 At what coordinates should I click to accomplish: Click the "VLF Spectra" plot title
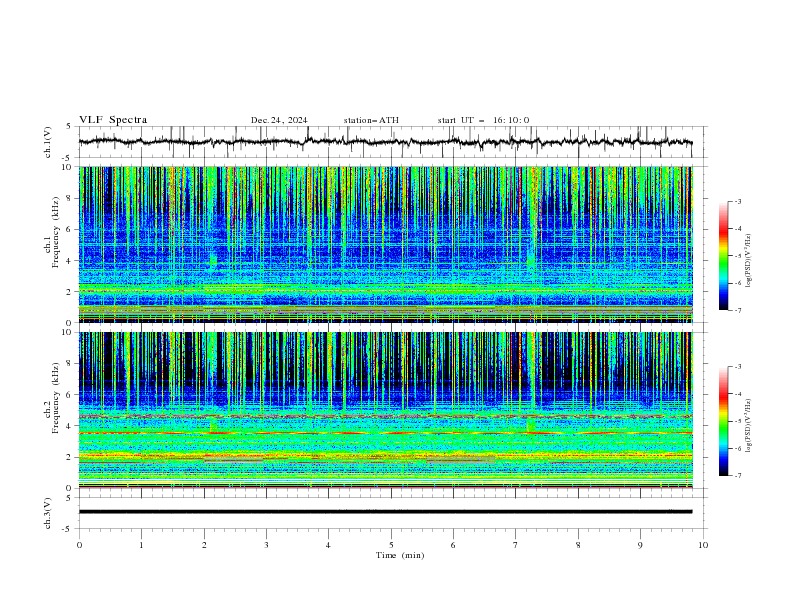coord(113,120)
